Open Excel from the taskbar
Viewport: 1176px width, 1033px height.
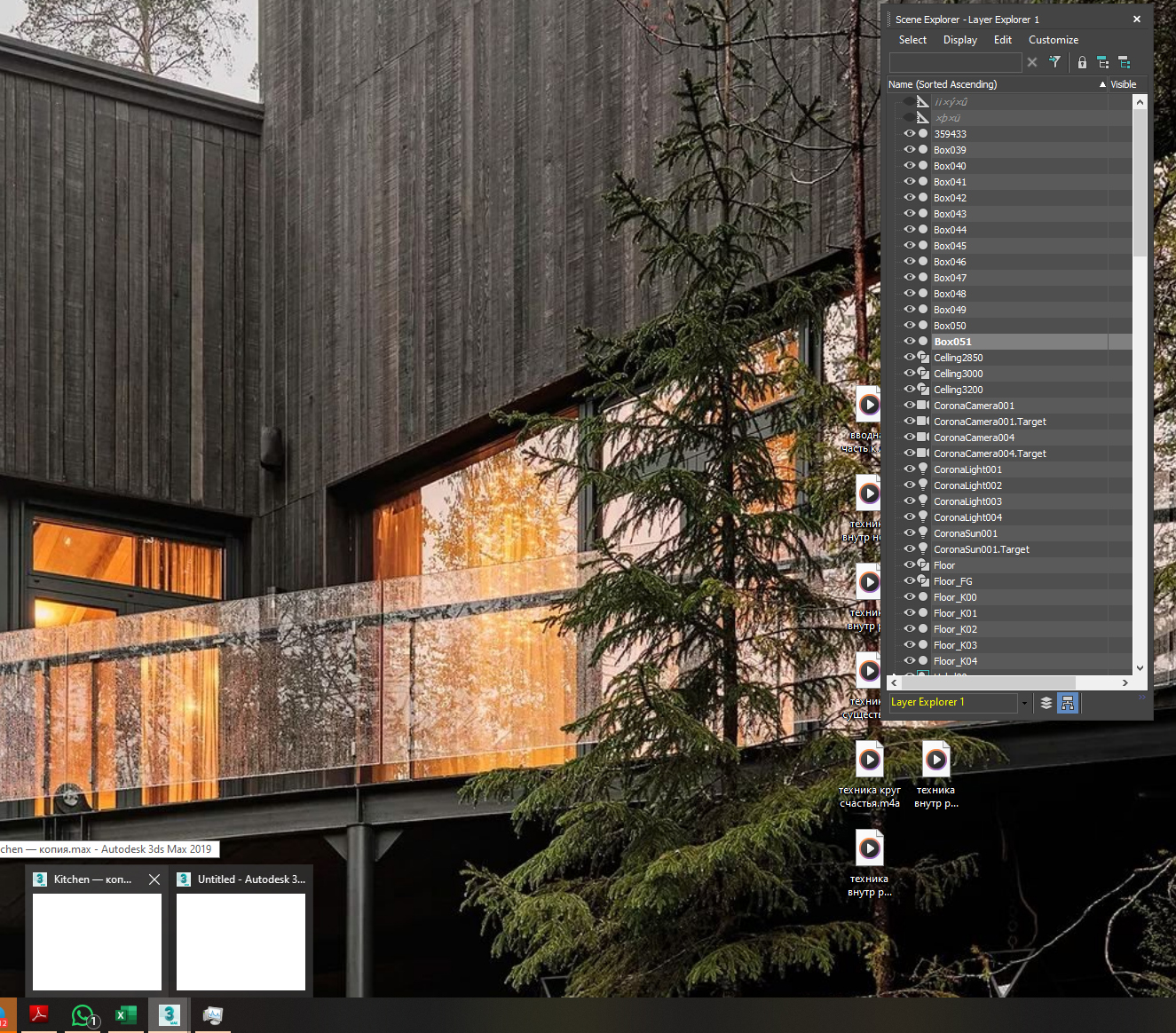click(126, 1015)
